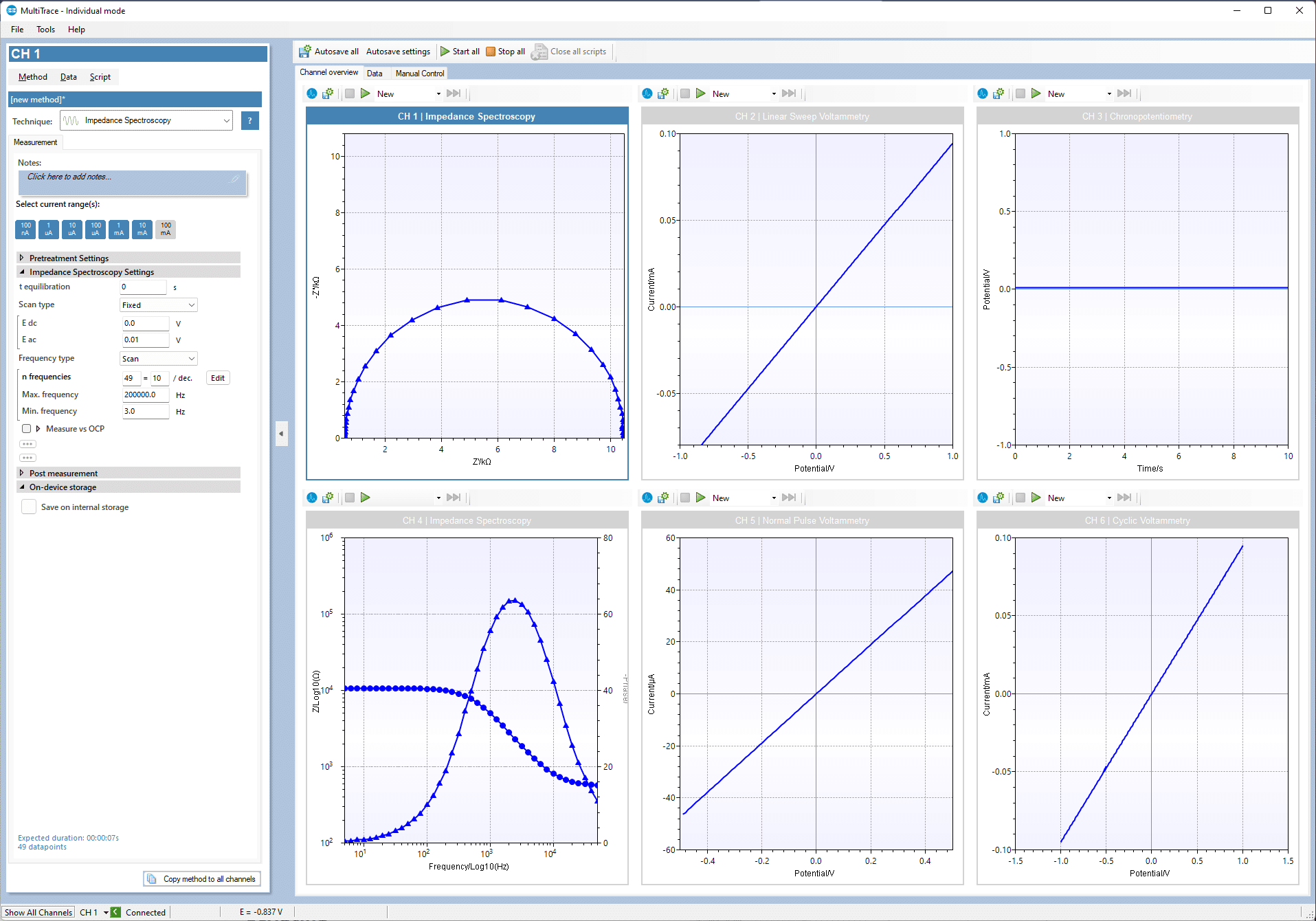Click the blue curve icon above CH 3 plot
The height and width of the screenshot is (921, 1316).
point(983,93)
